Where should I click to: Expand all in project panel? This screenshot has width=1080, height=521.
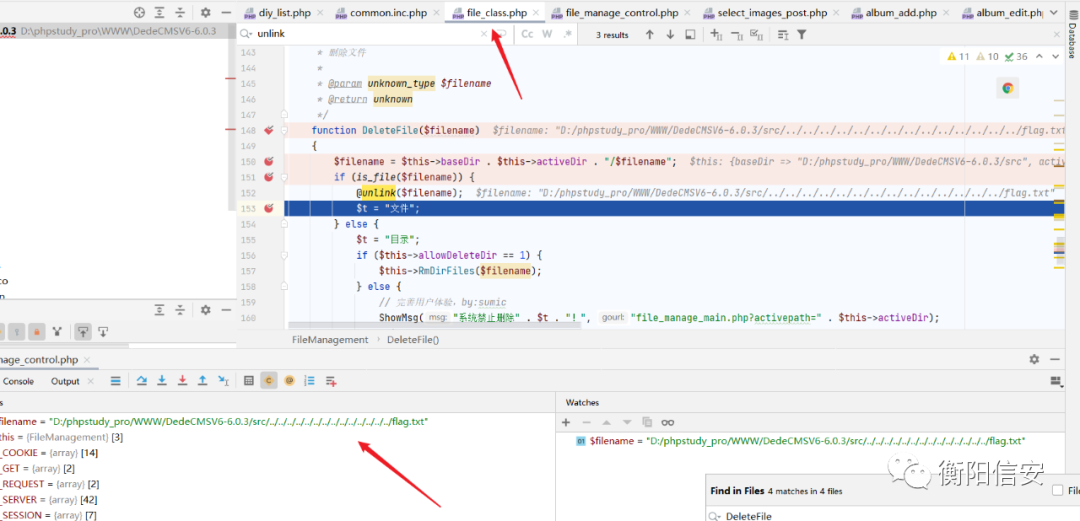160,12
